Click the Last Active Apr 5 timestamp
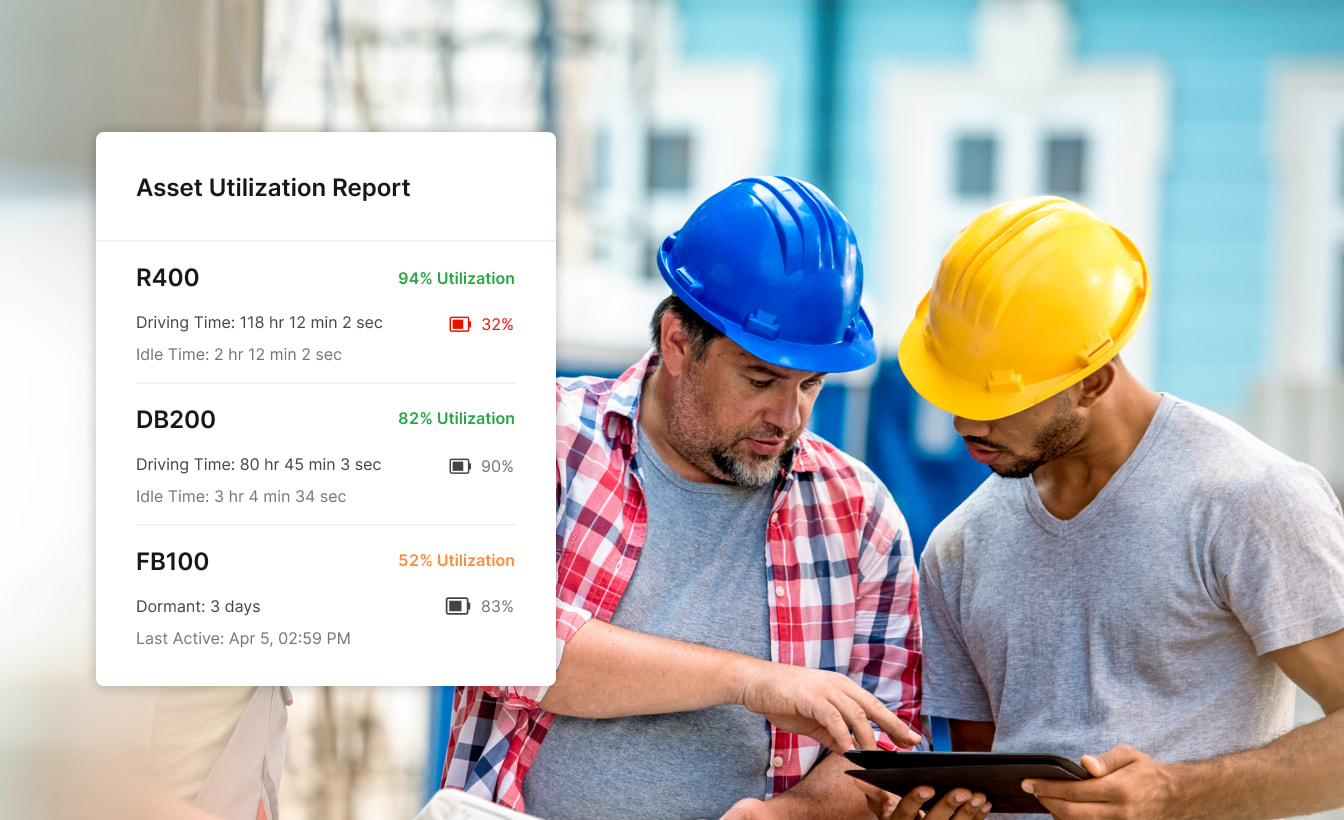This screenshot has width=1344, height=820. [243, 639]
